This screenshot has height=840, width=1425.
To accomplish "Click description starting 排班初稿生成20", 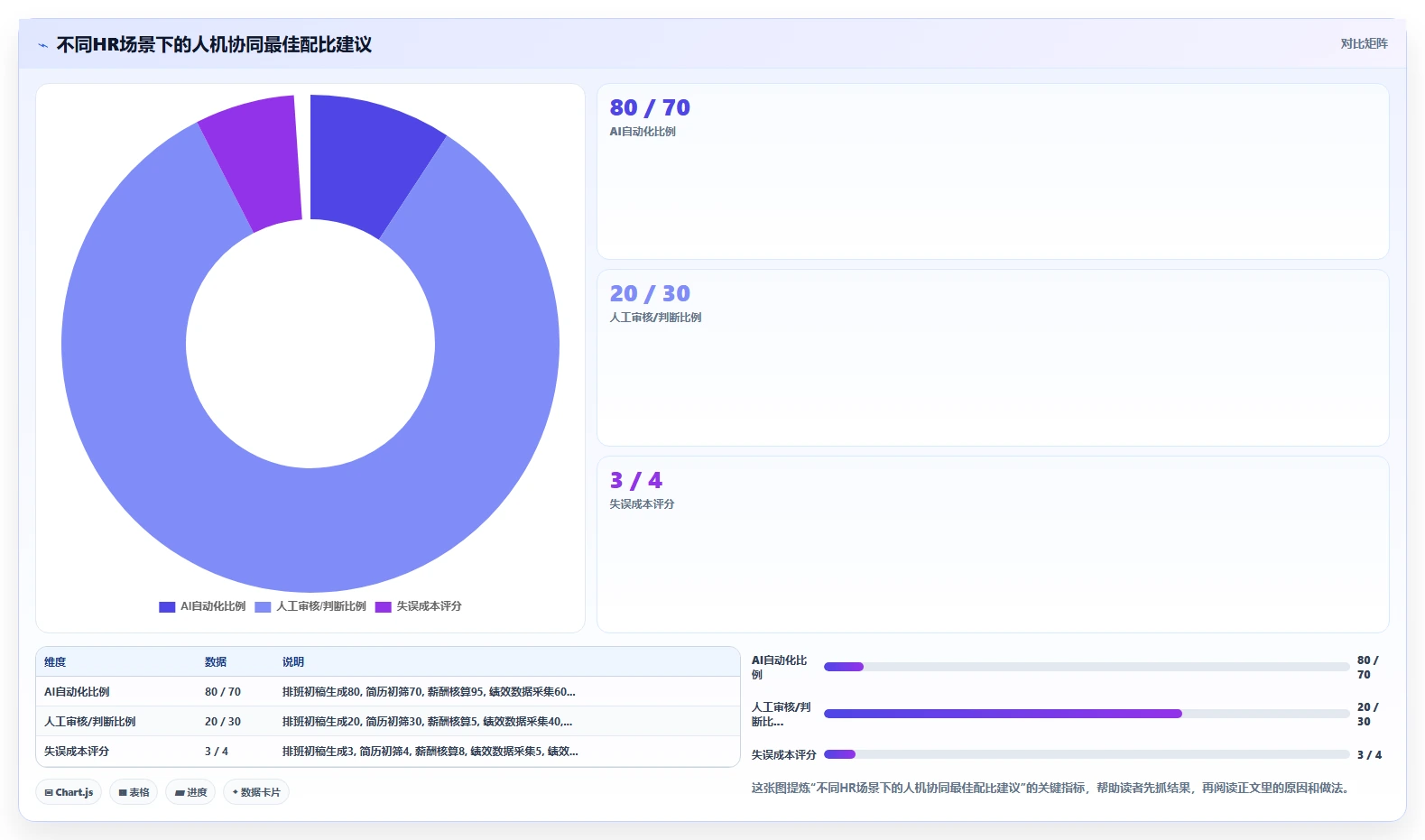I will pyautogui.click(x=427, y=722).
